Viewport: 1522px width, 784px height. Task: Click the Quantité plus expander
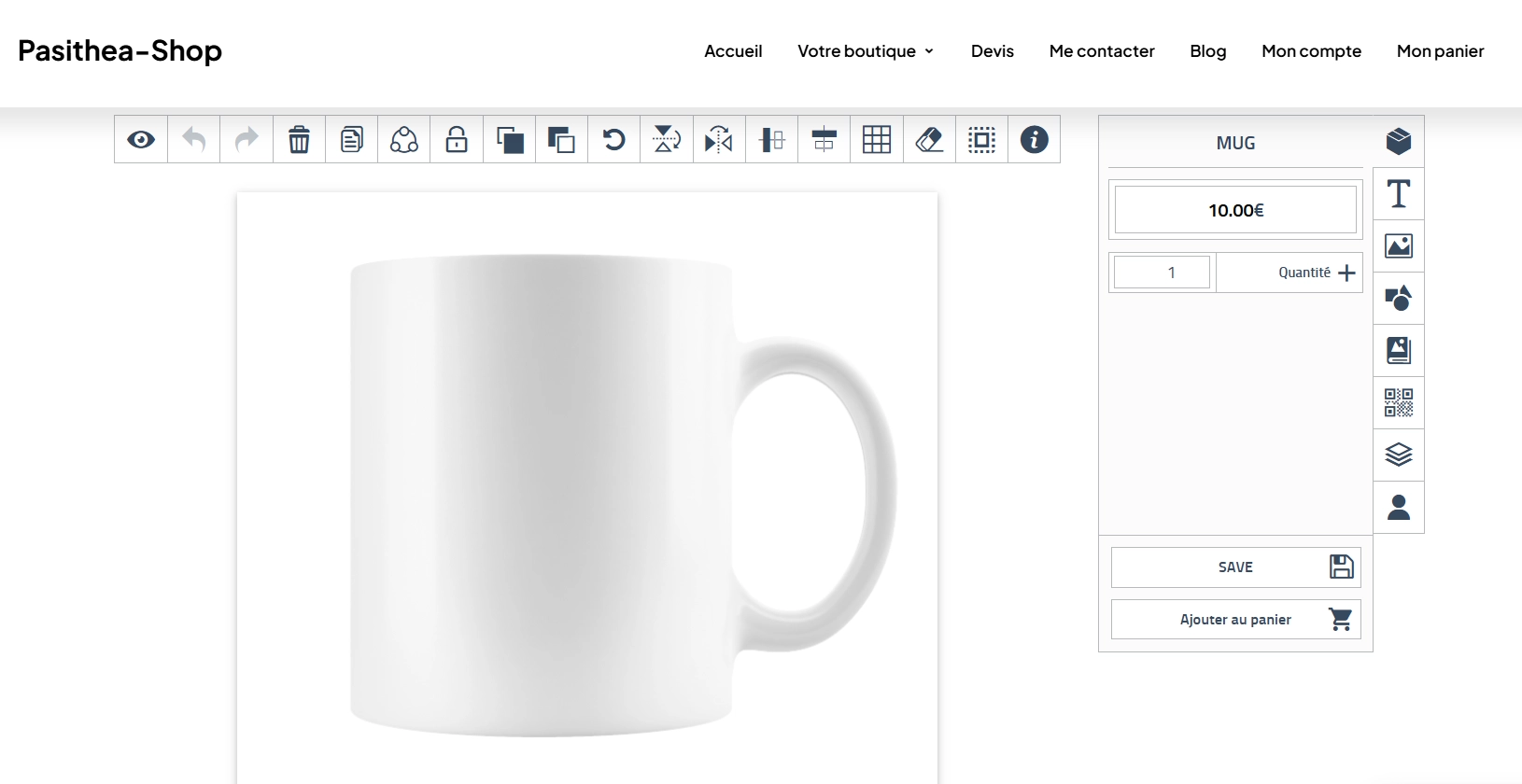click(1346, 273)
